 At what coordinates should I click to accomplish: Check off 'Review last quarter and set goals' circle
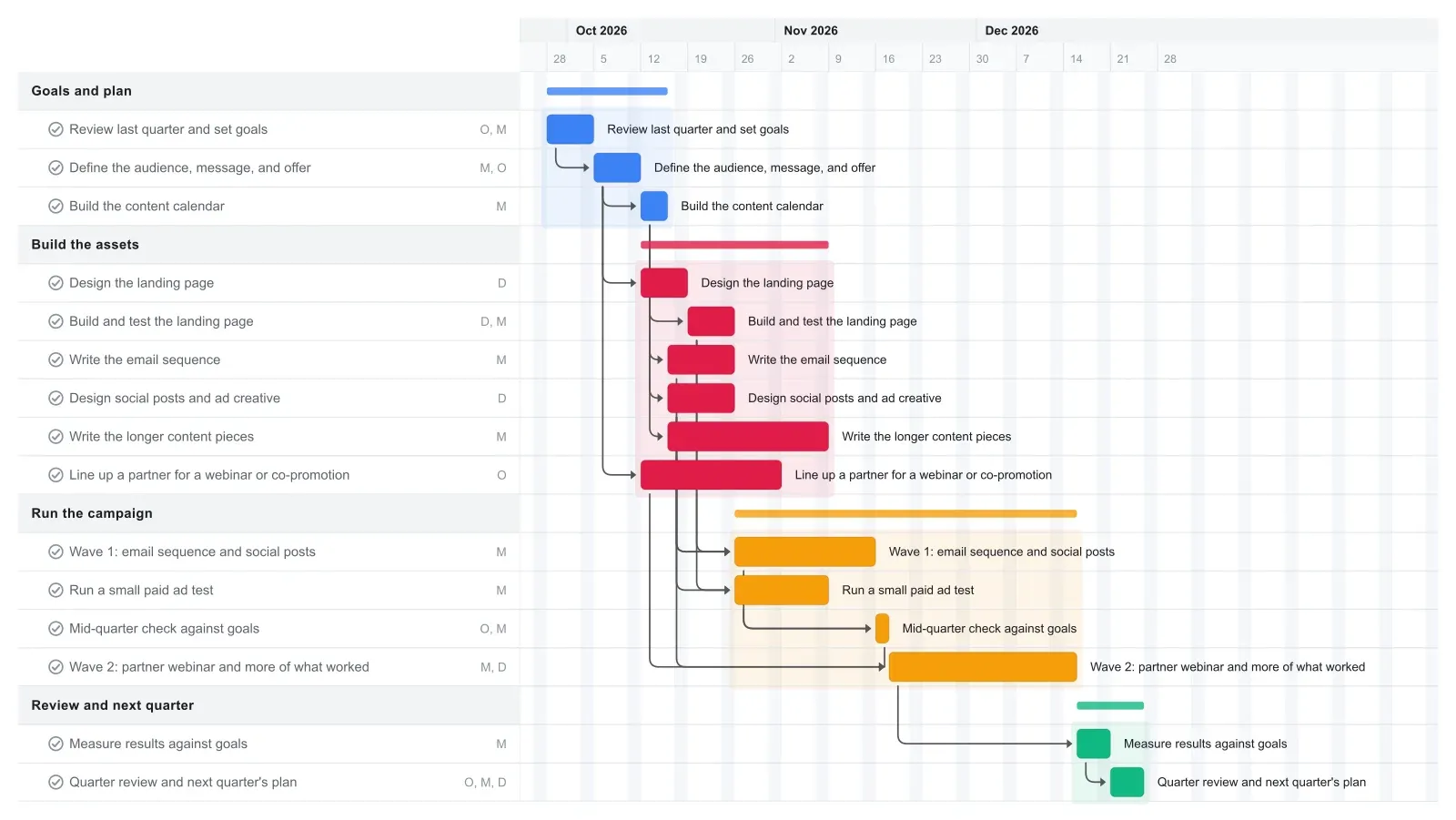click(56, 129)
